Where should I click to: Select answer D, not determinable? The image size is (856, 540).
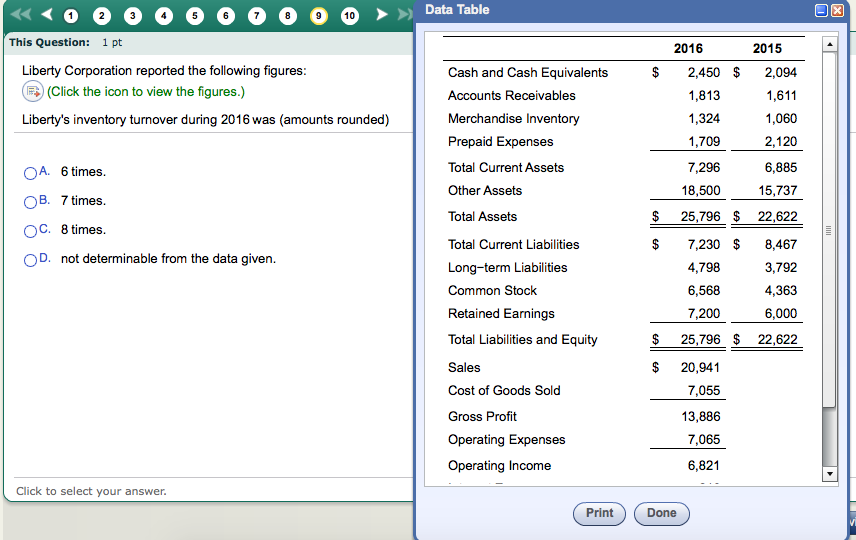point(31,260)
